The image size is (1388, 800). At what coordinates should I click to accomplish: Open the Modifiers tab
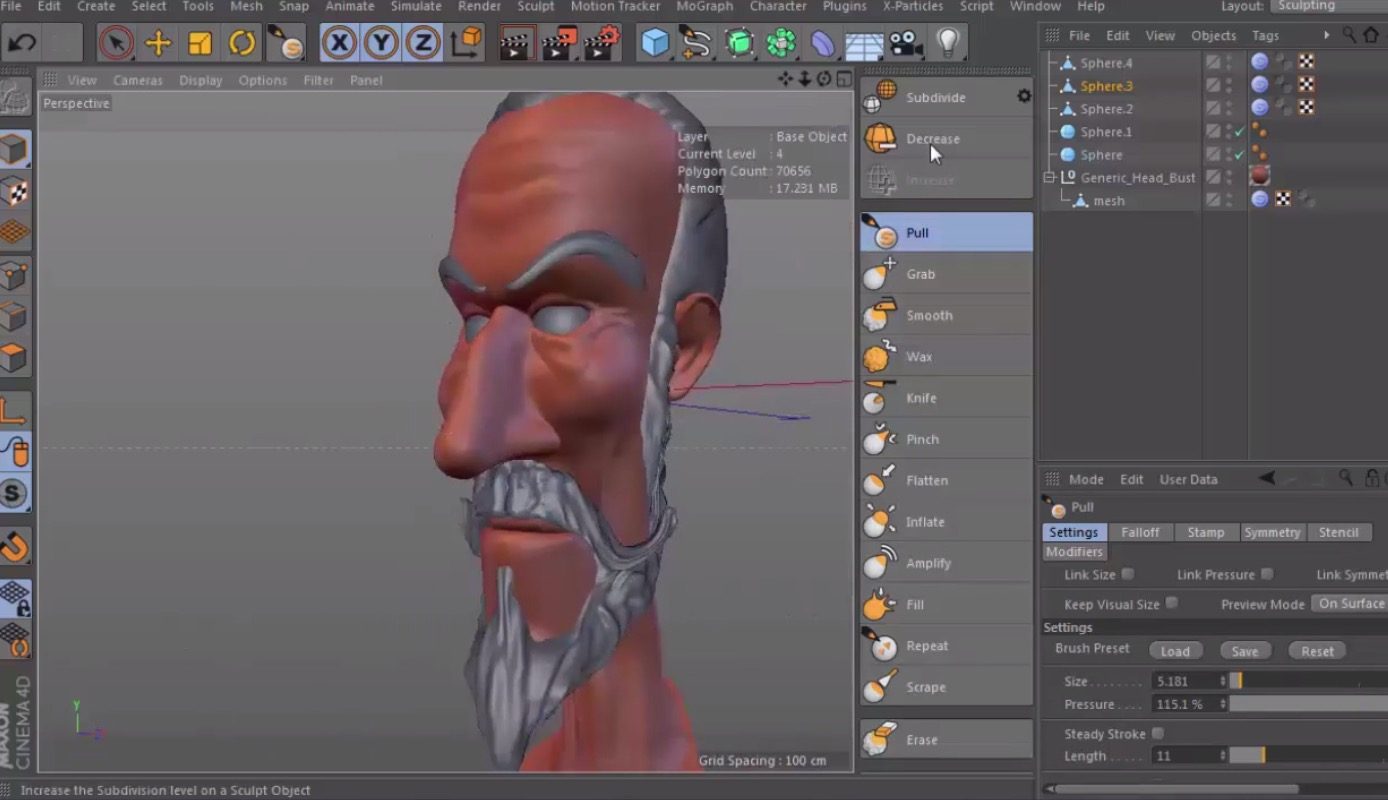tap(1074, 552)
